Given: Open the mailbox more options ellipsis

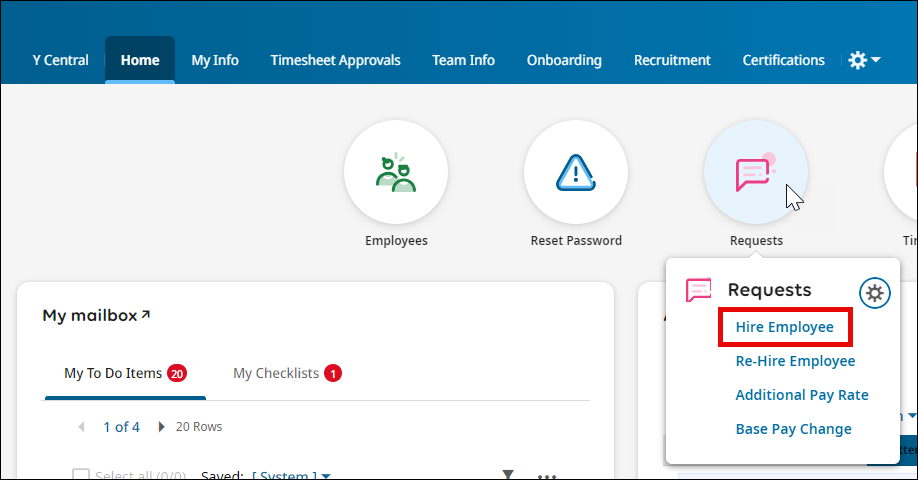Looking at the screenshot, I should [547, 476].
